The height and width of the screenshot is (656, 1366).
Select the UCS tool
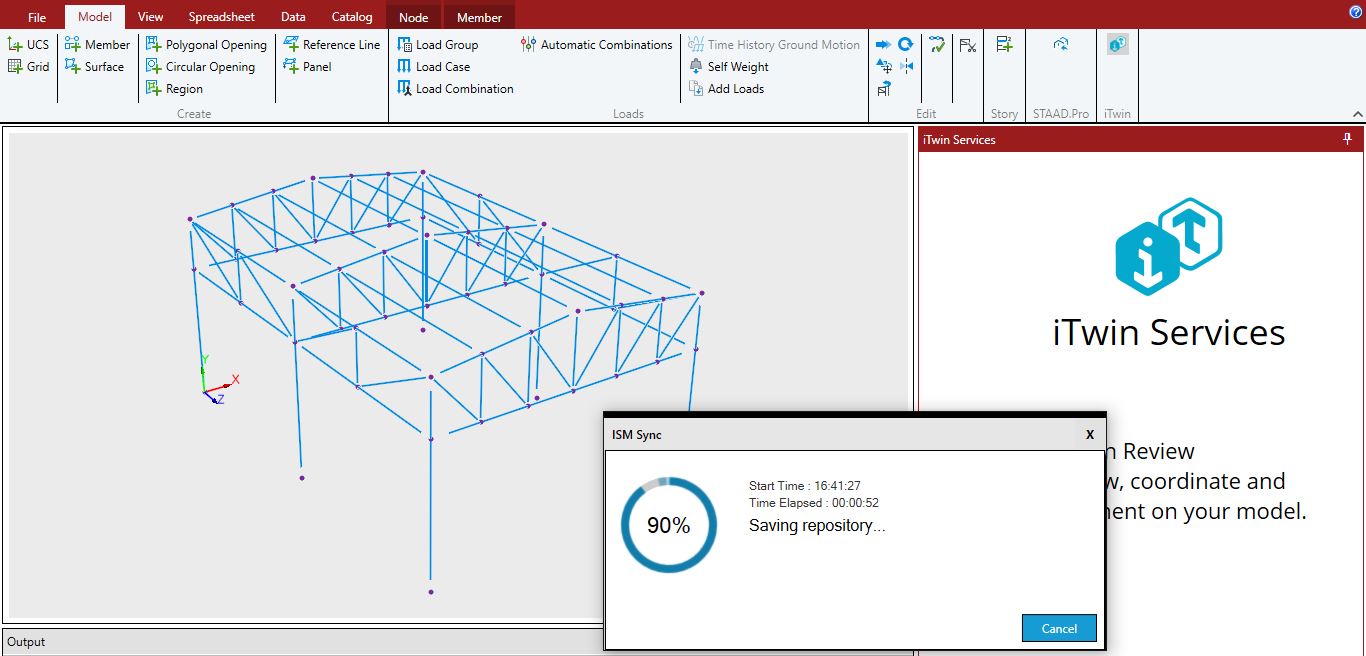27,45
